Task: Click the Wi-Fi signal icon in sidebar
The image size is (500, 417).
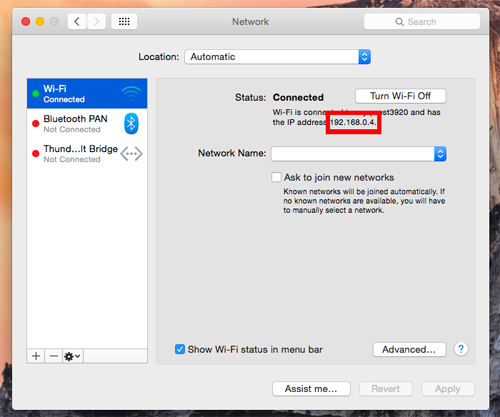Action: [131, 93]
